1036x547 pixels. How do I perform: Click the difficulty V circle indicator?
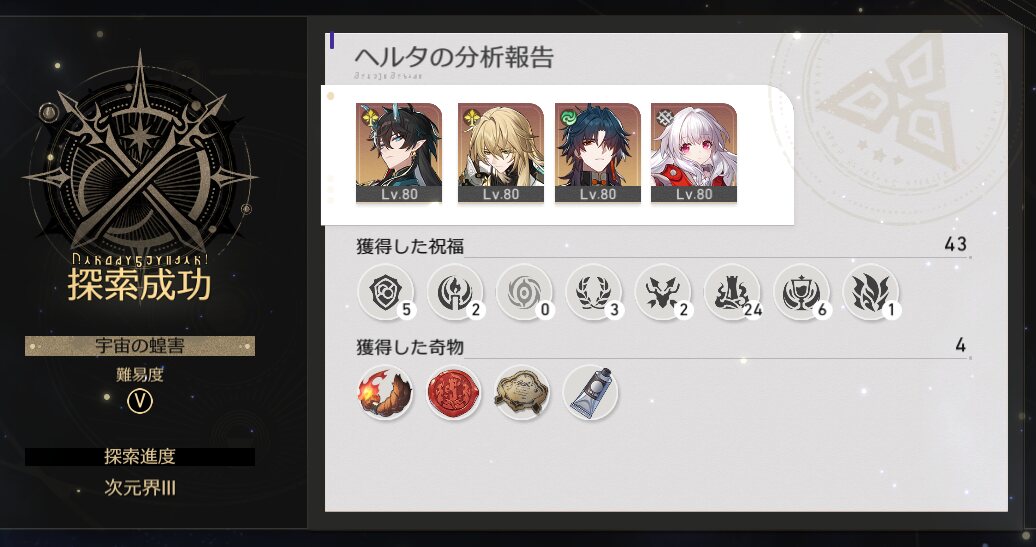point(140,401)
